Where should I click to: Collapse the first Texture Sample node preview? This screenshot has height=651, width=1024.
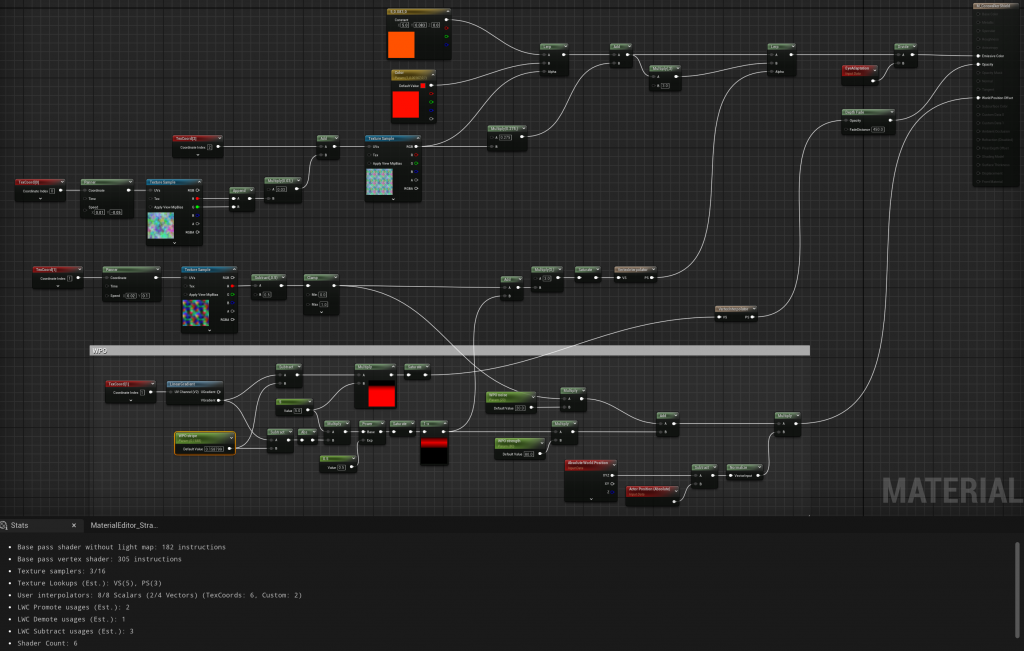tap(174, 242)
